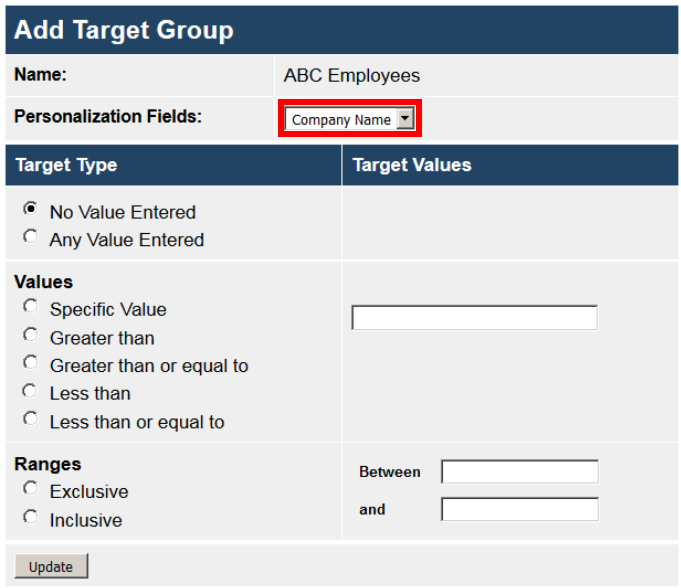Click the ABC Employees name text
The height and width of the screenshot is (588, 681).
pos(352,76)
